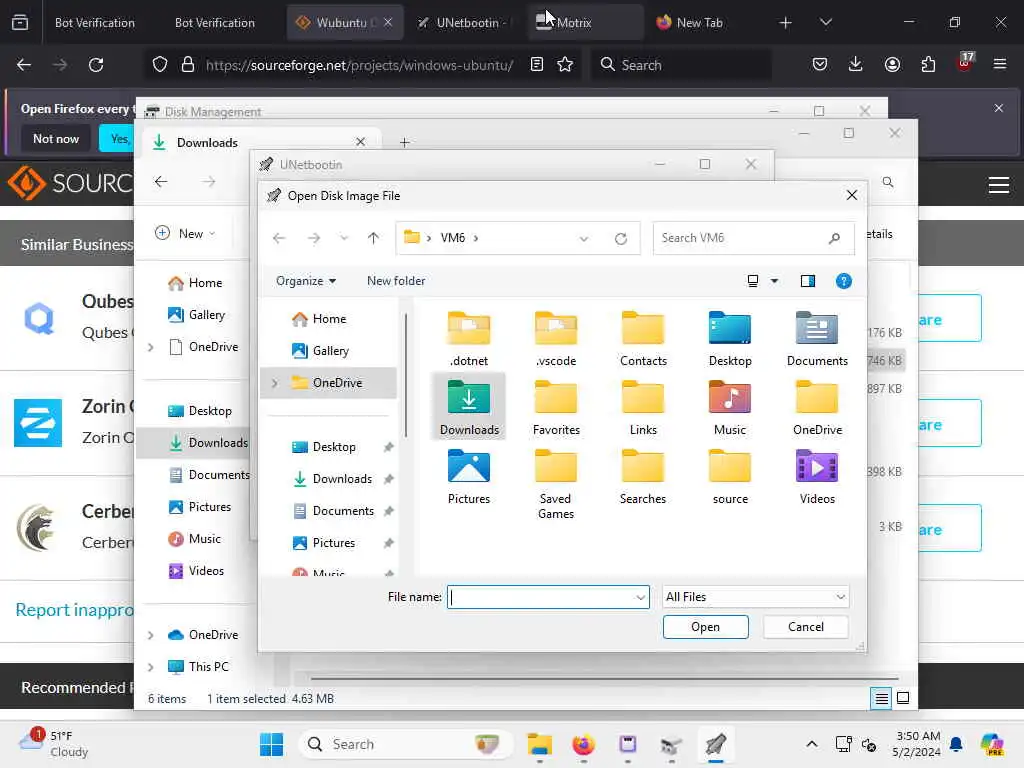1024x768 pixels.
Task: Open the .vscode folder
Action: [x=556, y=338]
